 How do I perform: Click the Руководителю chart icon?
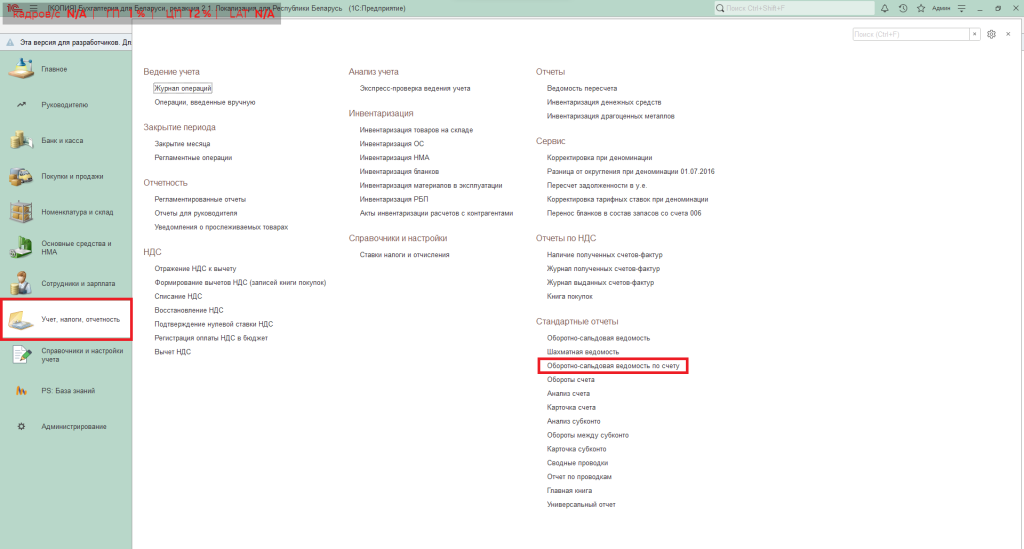(x=21, y=104)
